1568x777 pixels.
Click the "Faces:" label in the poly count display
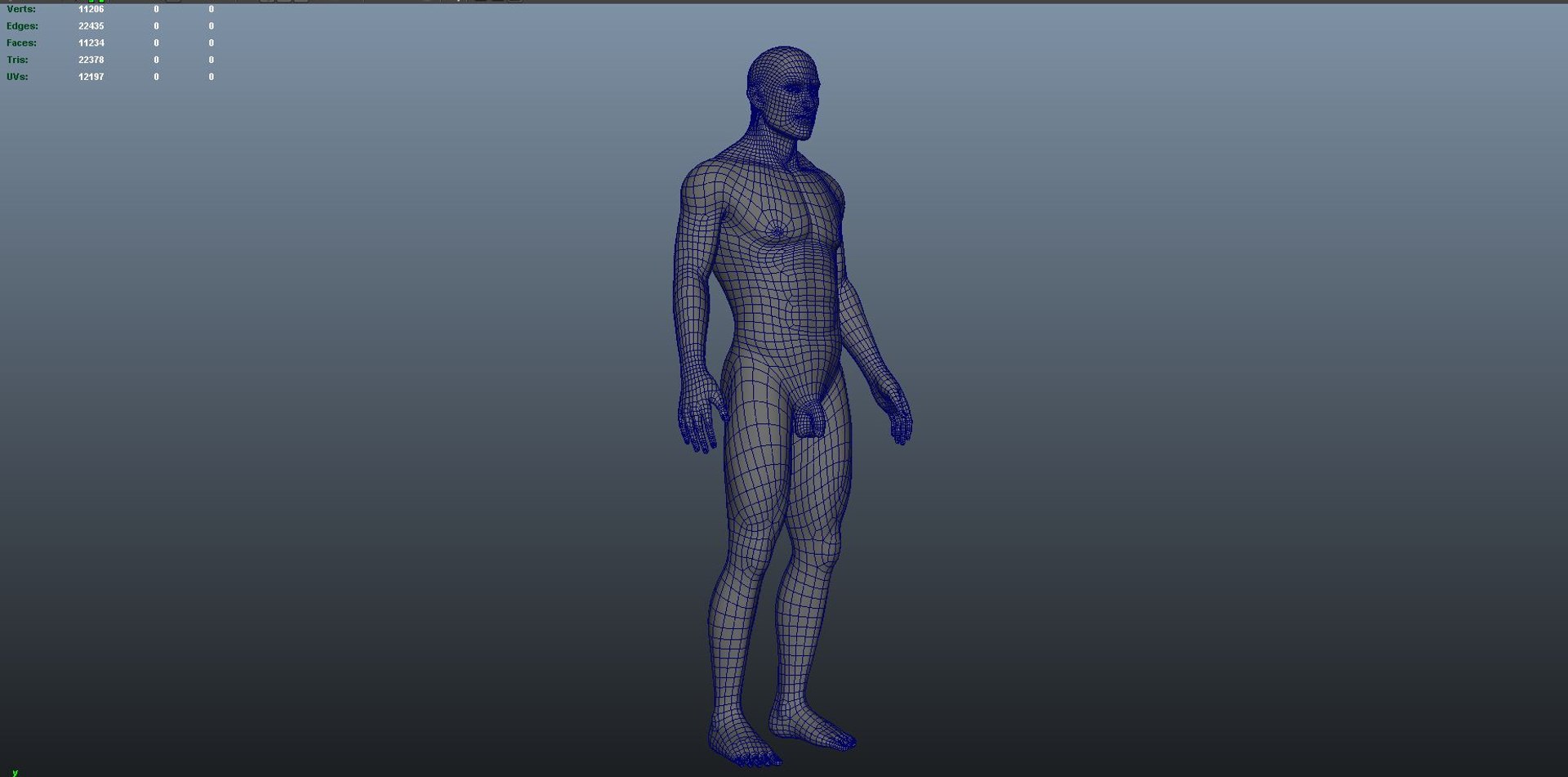coord(21,42)
